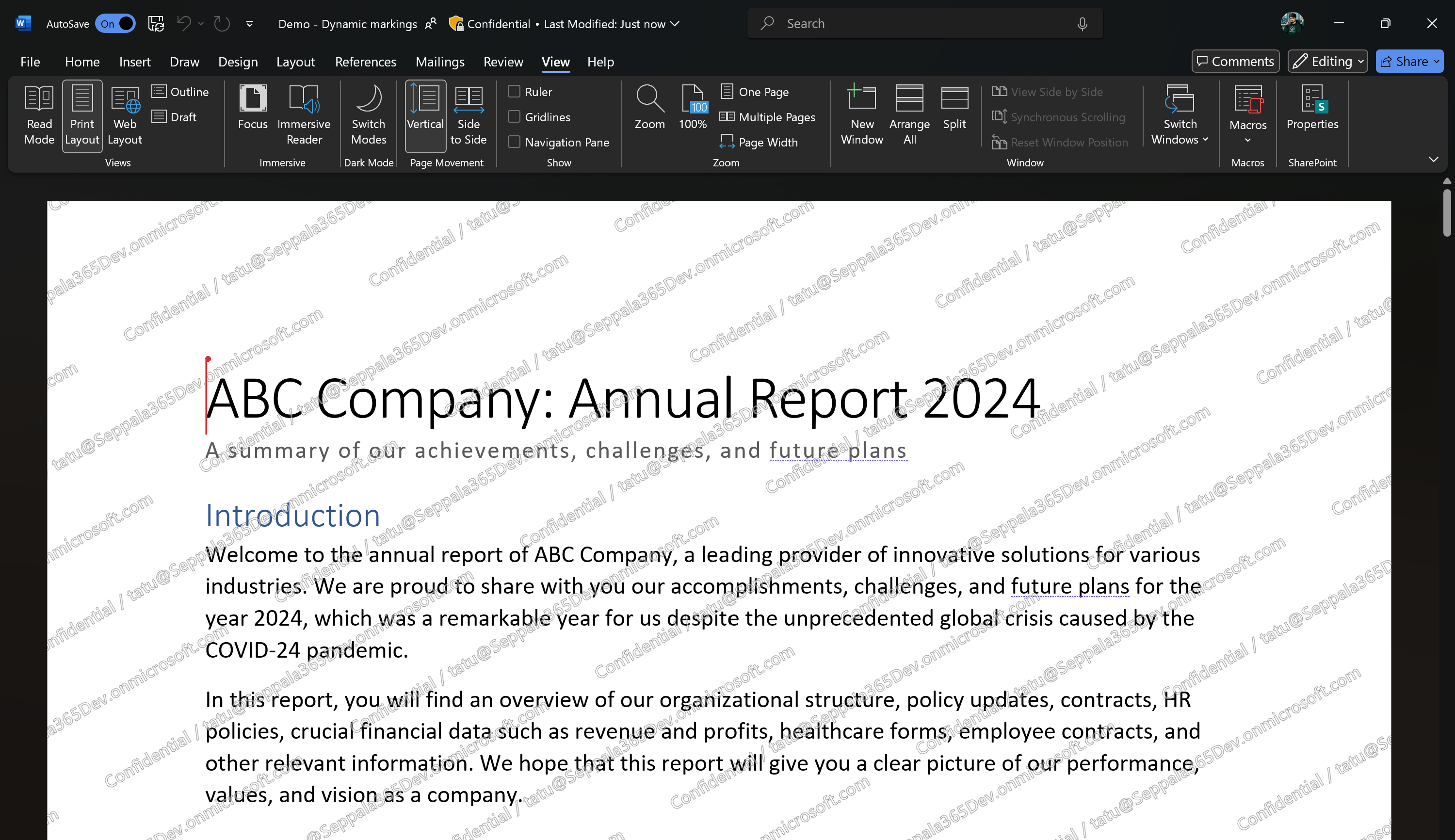Click the 'future plans' hyperlink
Viewport: 1455px width, 840px height.
tap(837, 451)
